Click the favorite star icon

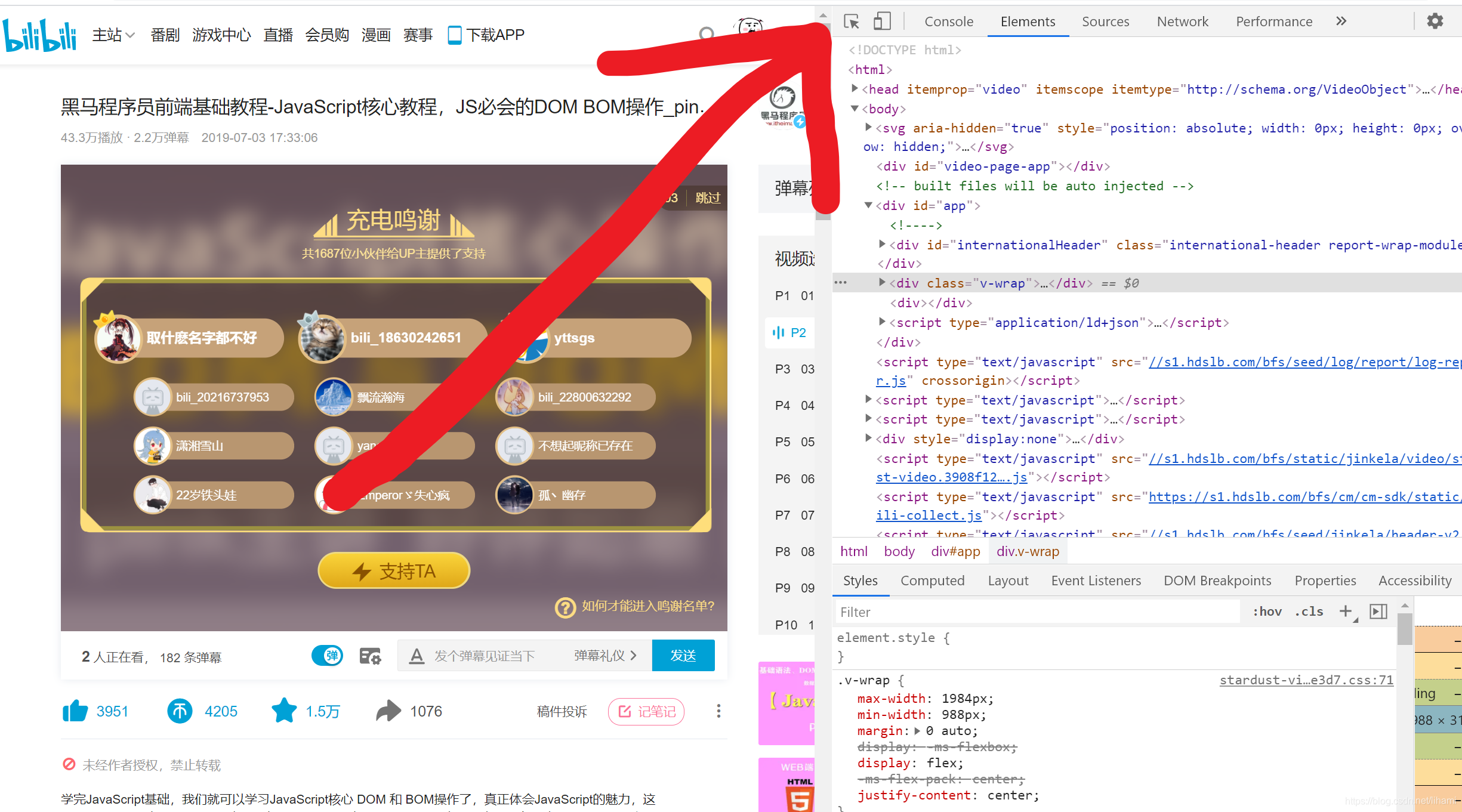284,710
